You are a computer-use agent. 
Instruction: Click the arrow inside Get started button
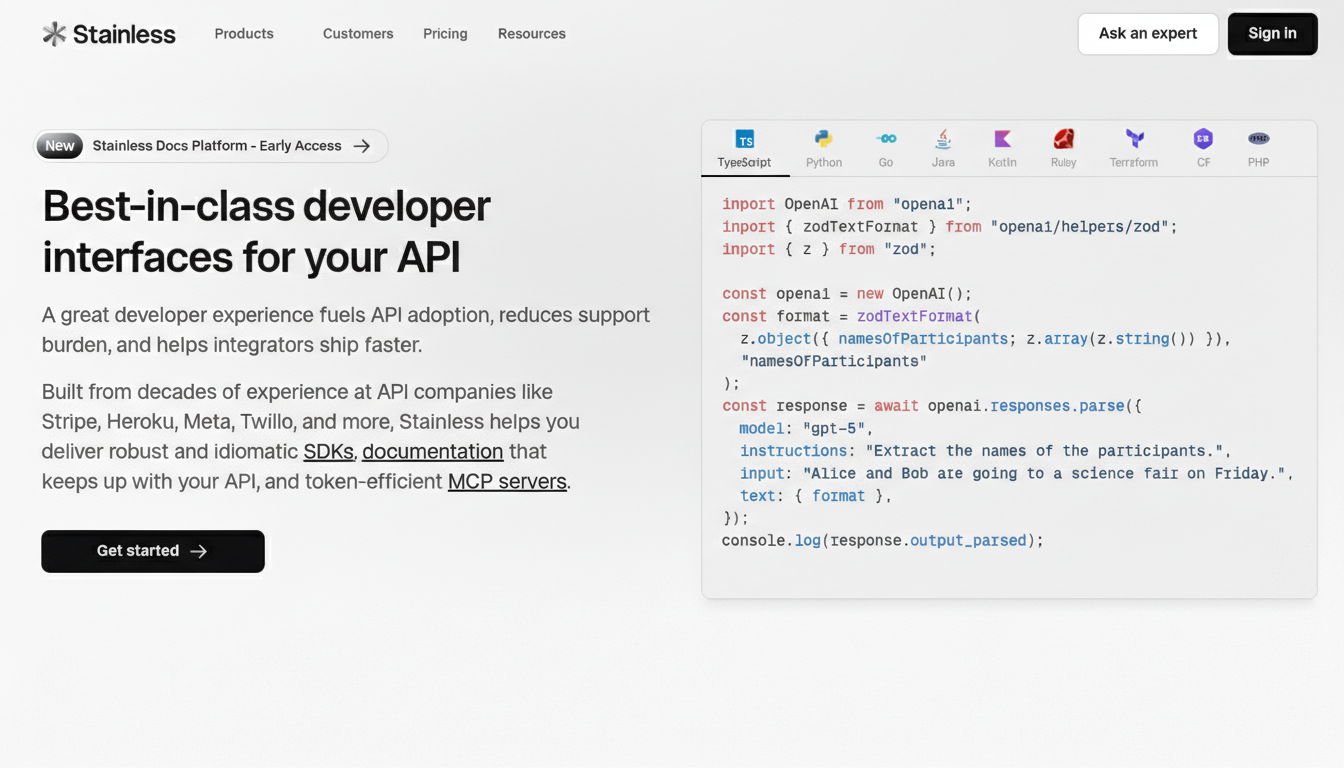(199, 551)
